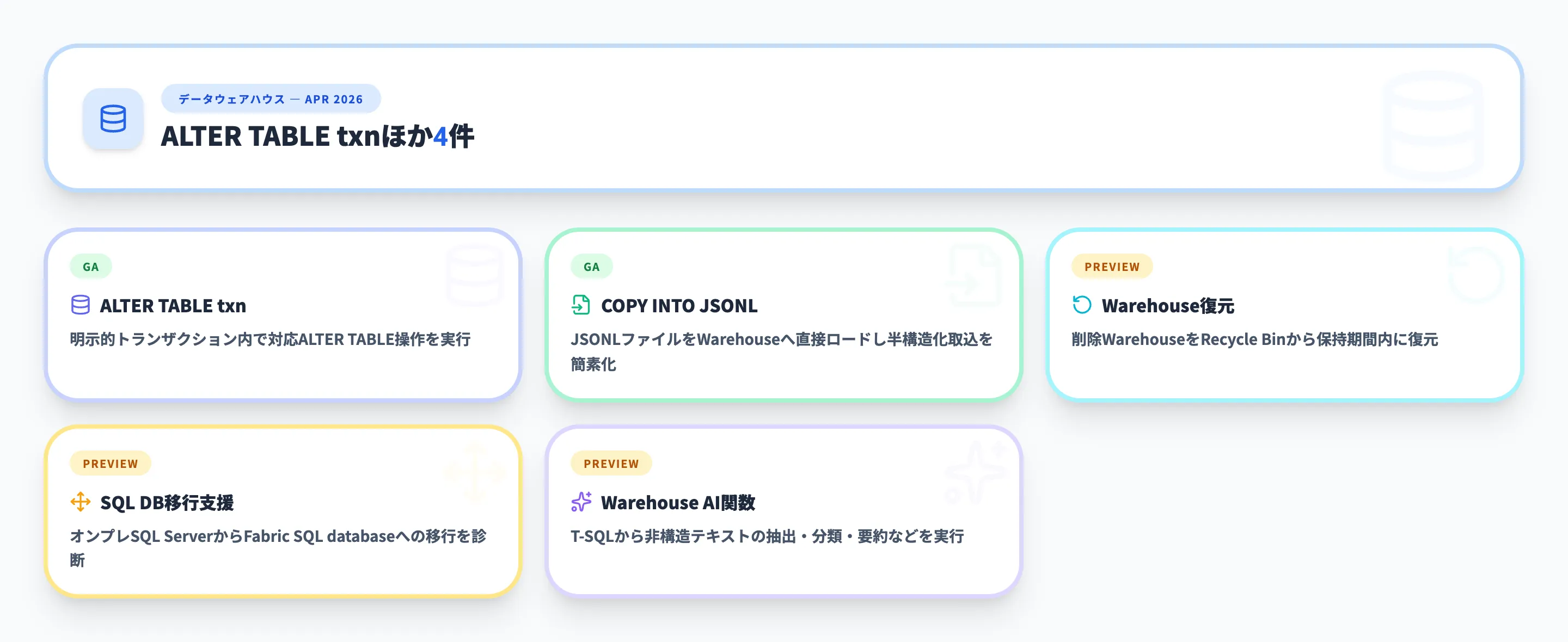Click the blue database icon in header
This screenshot has height=642, width=1568.
[x=113, y=119]
